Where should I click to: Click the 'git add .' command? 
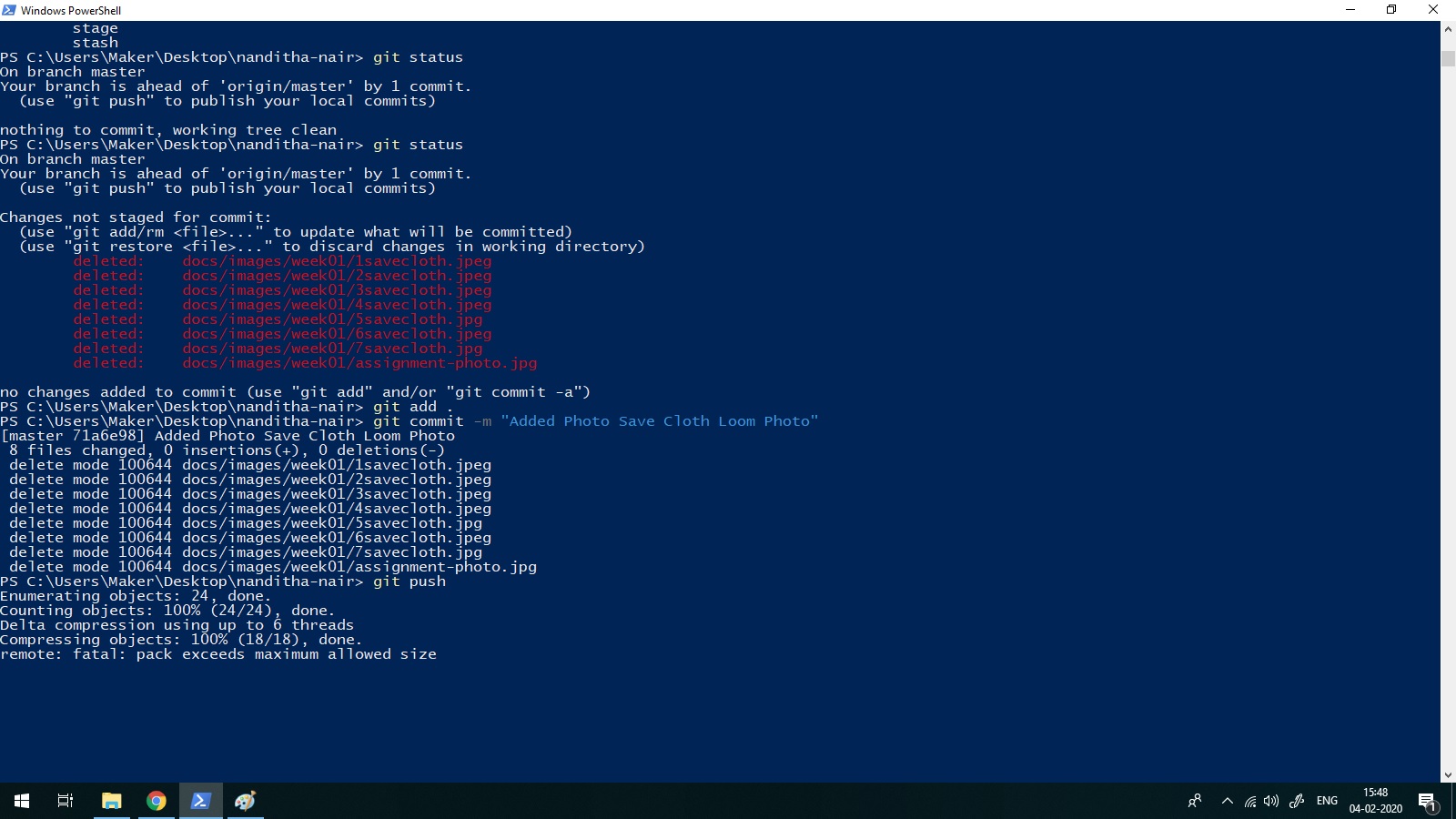pyautogui.click(x=413, y=407)
